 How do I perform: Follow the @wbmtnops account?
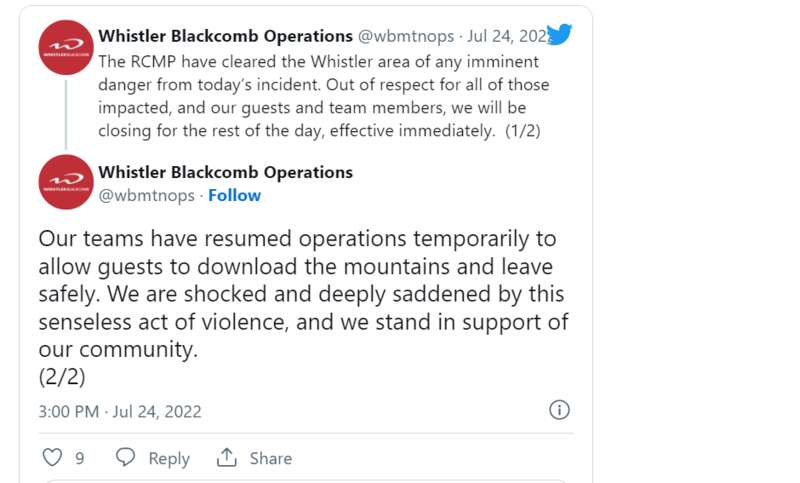tap(234, 195)
